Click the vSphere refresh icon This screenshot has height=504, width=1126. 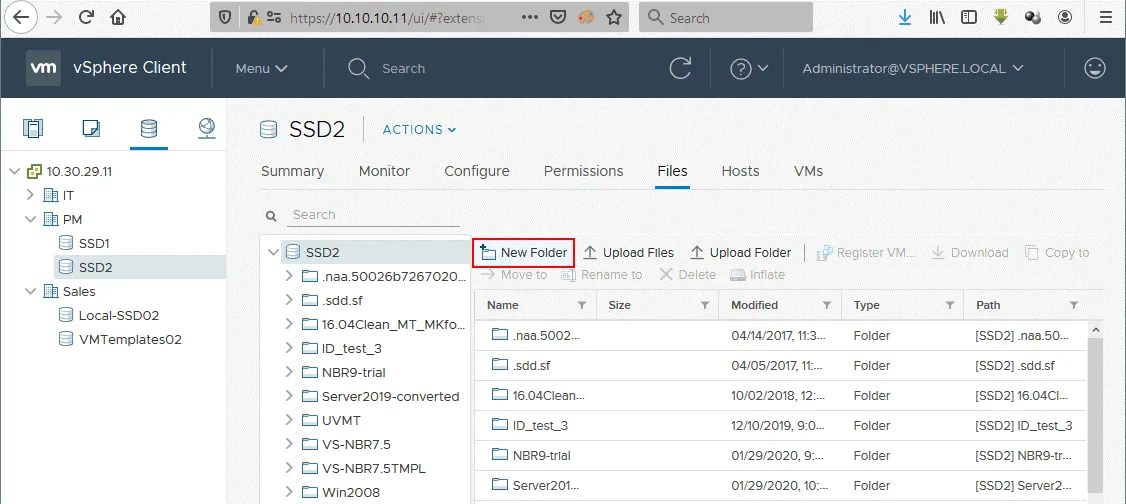[681, 68]
